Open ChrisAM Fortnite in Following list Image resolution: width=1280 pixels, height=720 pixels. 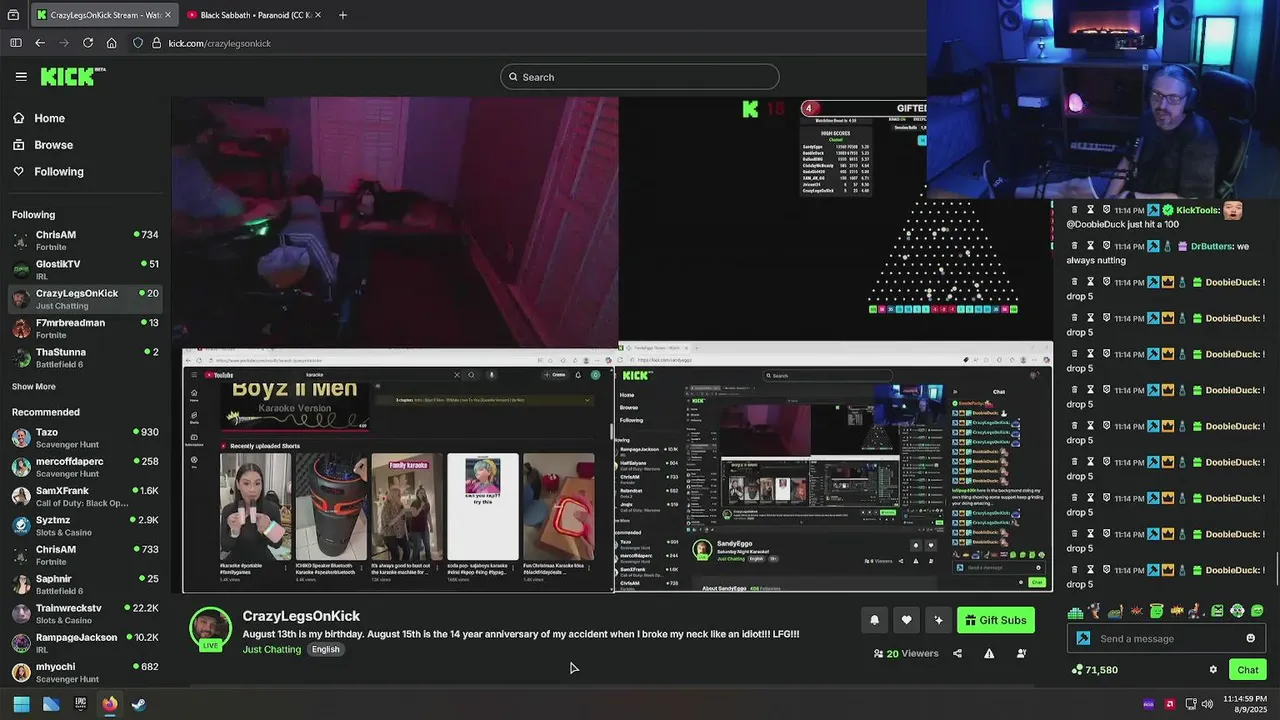coord(85,241)
